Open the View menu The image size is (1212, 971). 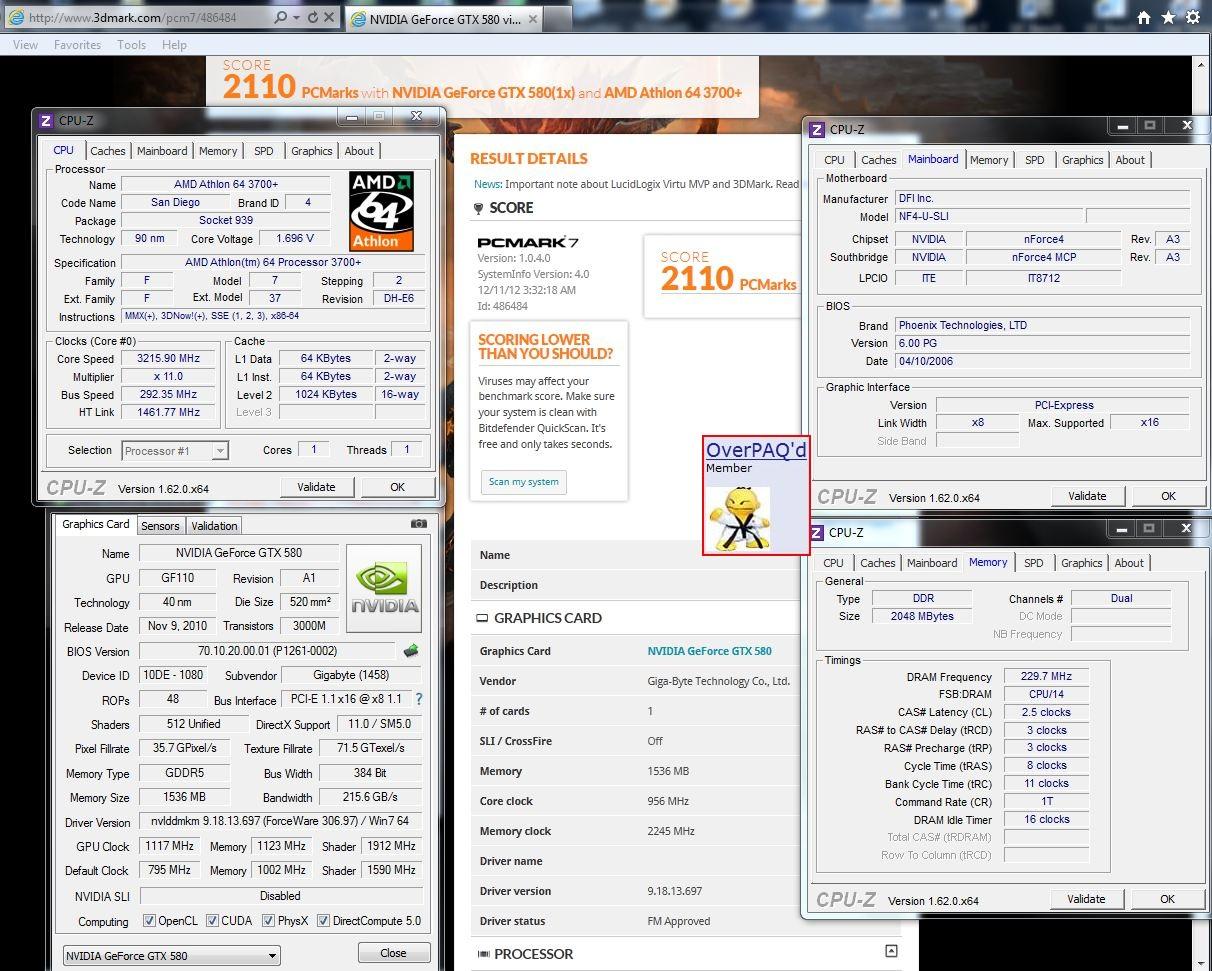pos(26,45)
